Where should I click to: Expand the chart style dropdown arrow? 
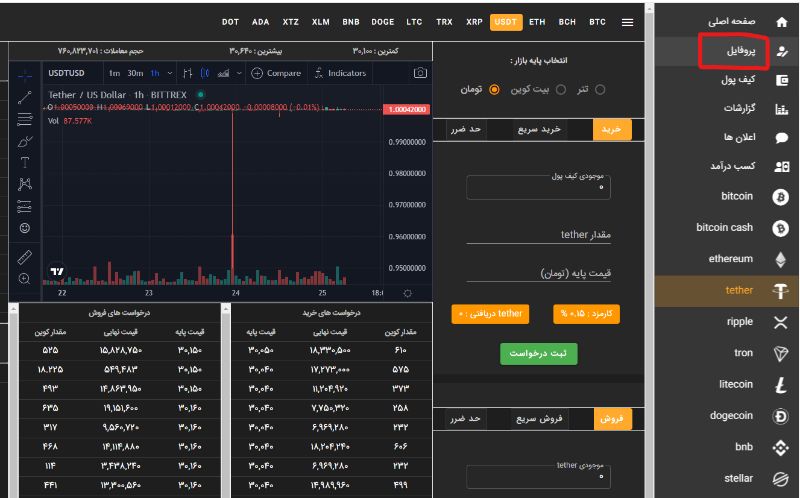point(239,73)
